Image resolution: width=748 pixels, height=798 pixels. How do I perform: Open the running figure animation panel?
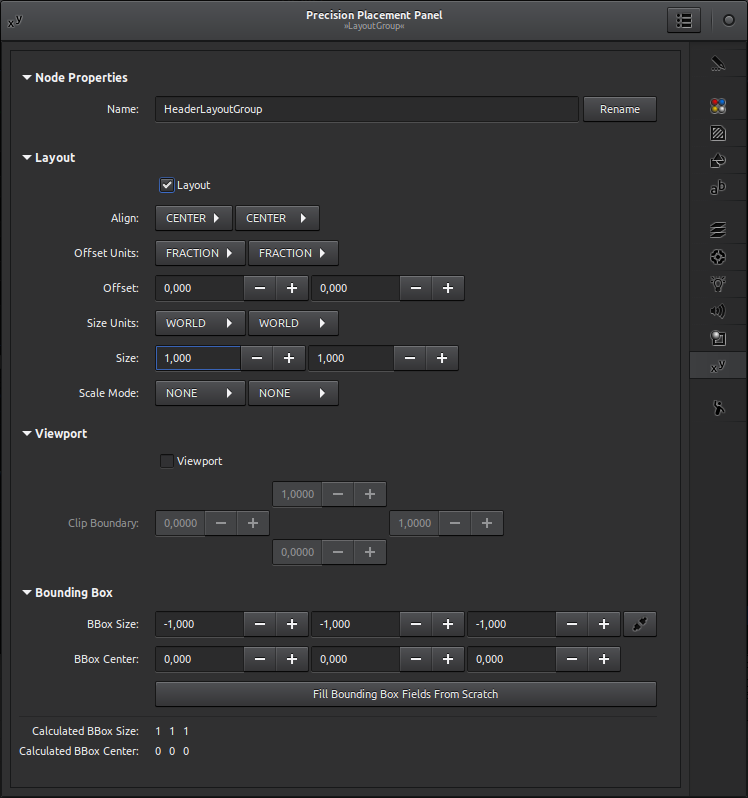point(718,408)
